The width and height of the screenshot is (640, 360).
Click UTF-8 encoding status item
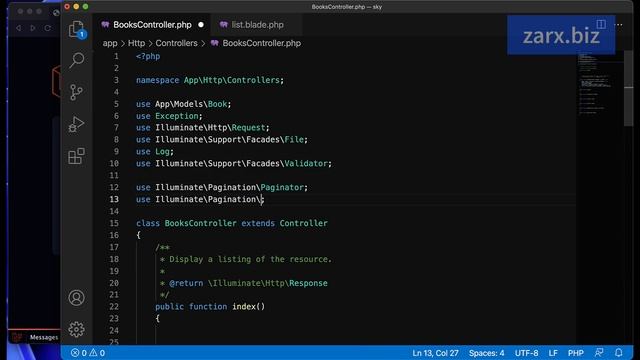click(x=526, y=353)
